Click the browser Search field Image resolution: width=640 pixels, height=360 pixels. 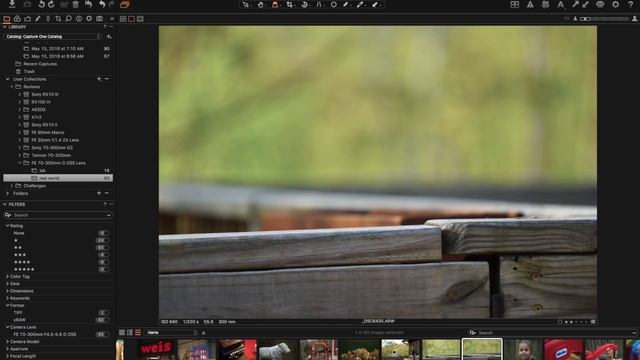(553, 333)
